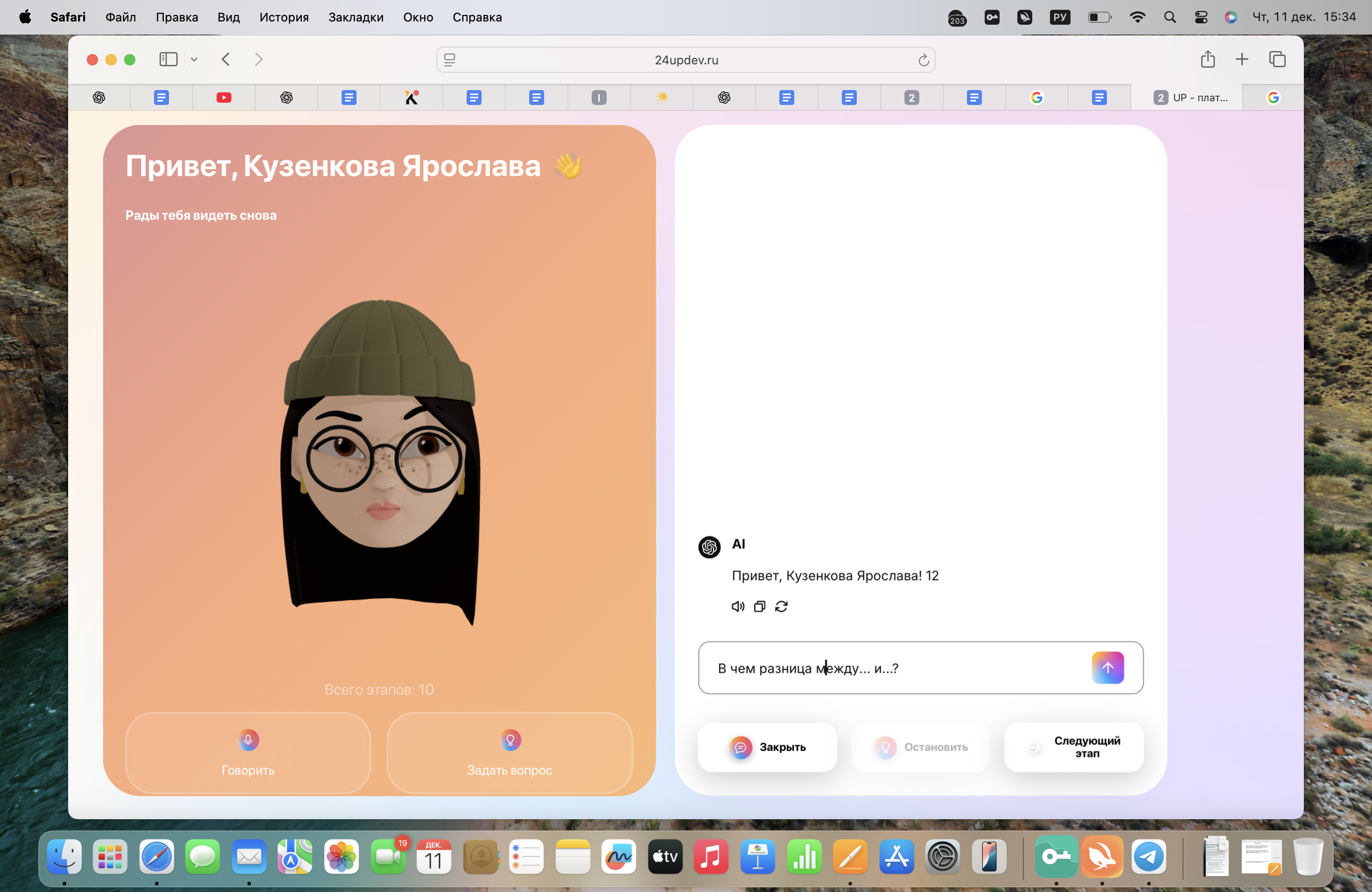The width and height of the screenshot is (1372, 892).
Task: Show the tab overview grid
Action: tap(1277, 59)
